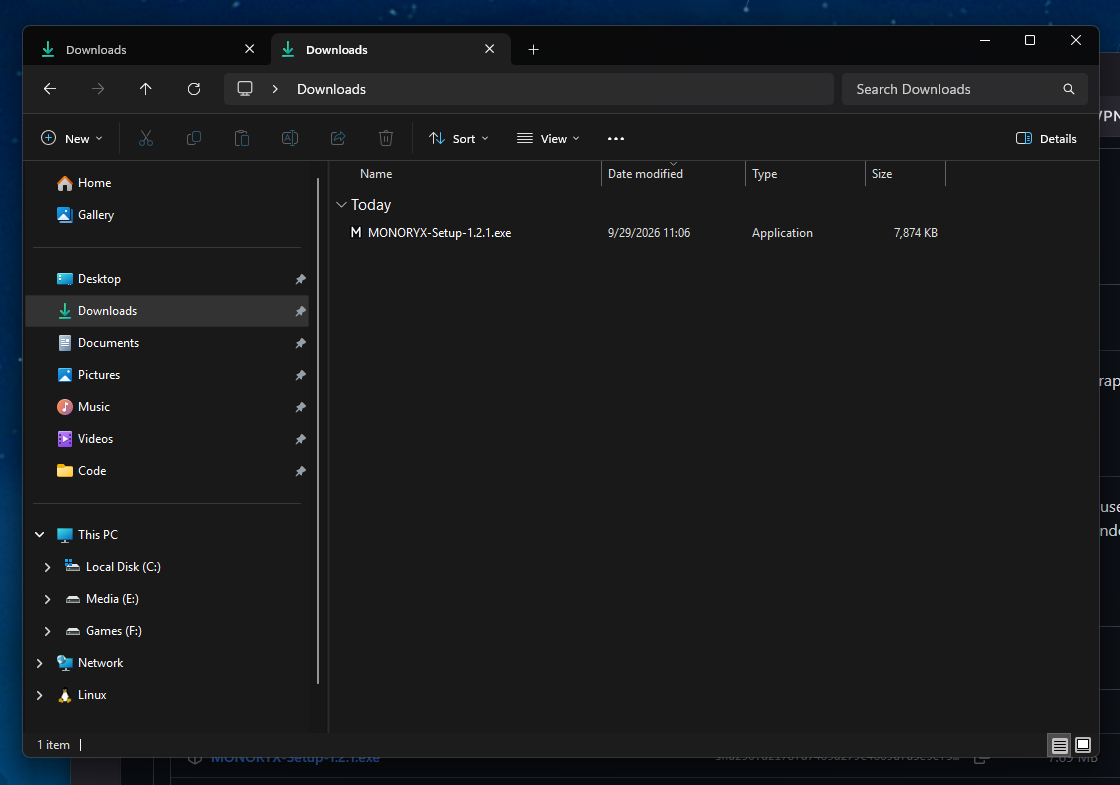Close the active Downloads tab

tap(489, 49)
